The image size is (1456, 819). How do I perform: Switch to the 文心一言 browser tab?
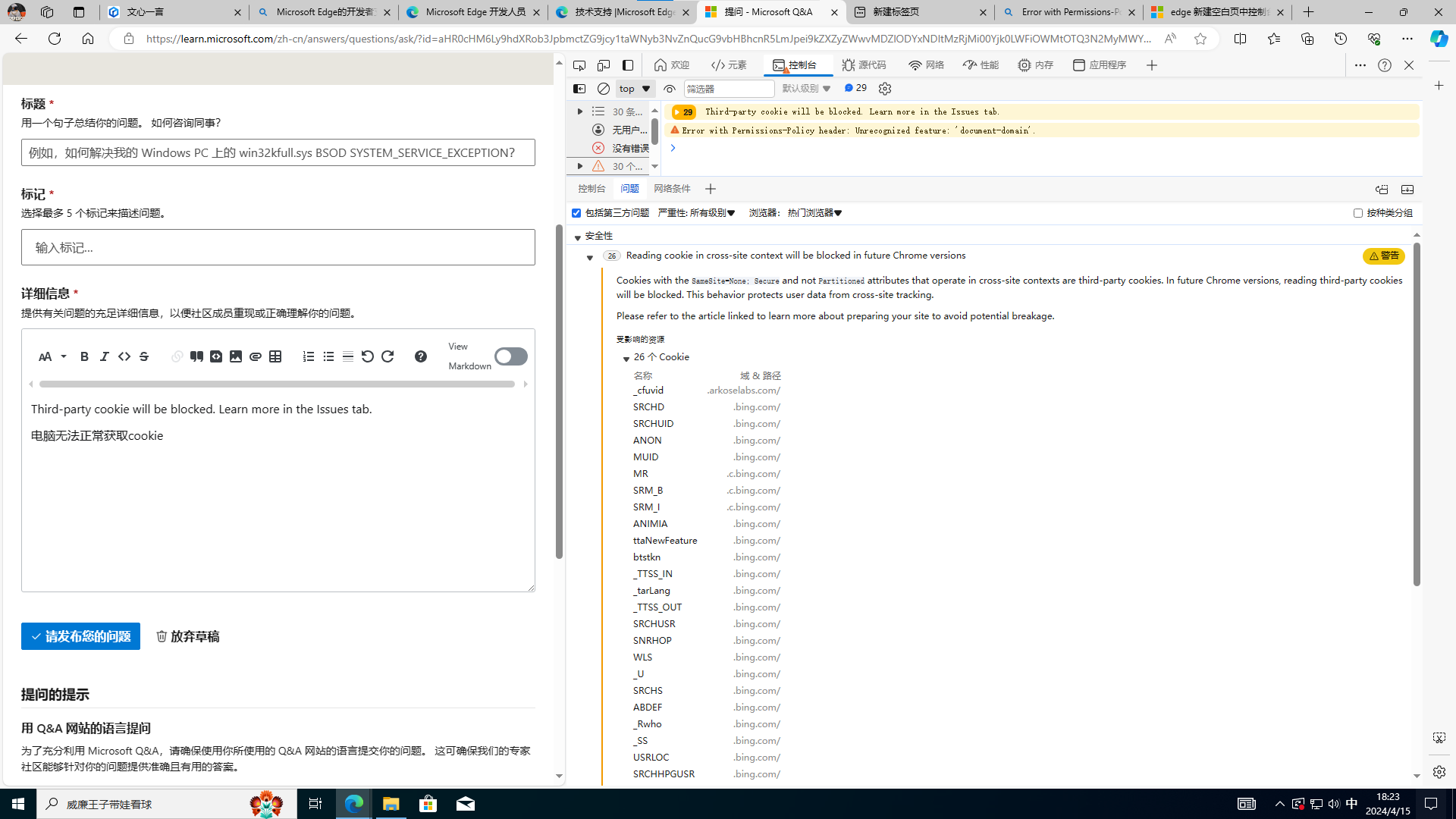tap(174, 12)
